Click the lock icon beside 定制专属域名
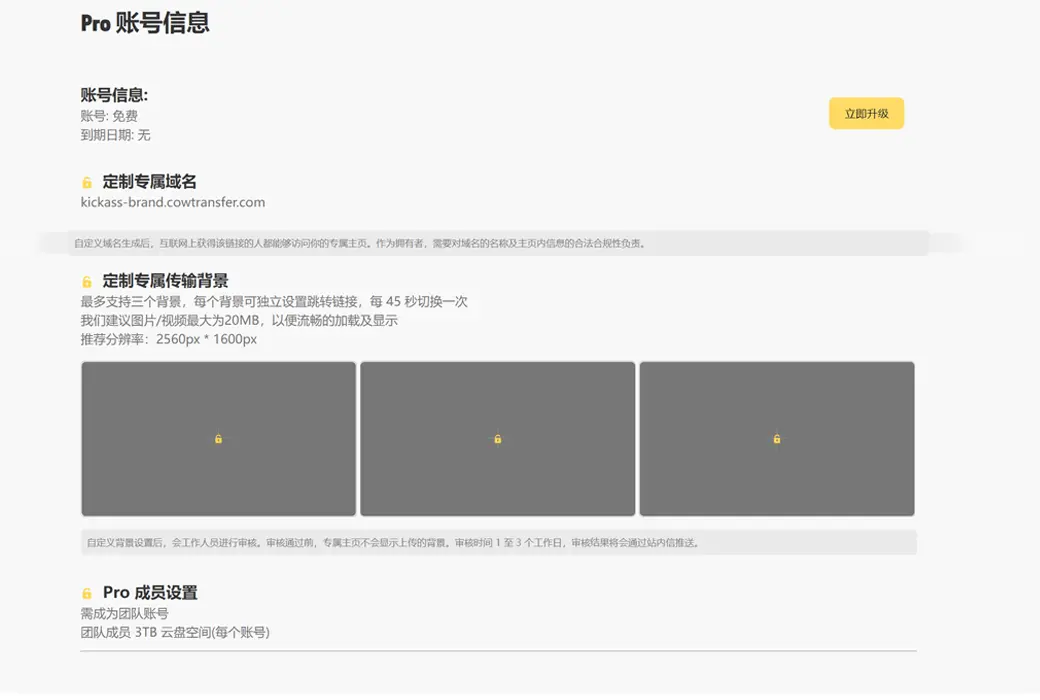Viewport: 1040px width, 700px height. point(87,182)
